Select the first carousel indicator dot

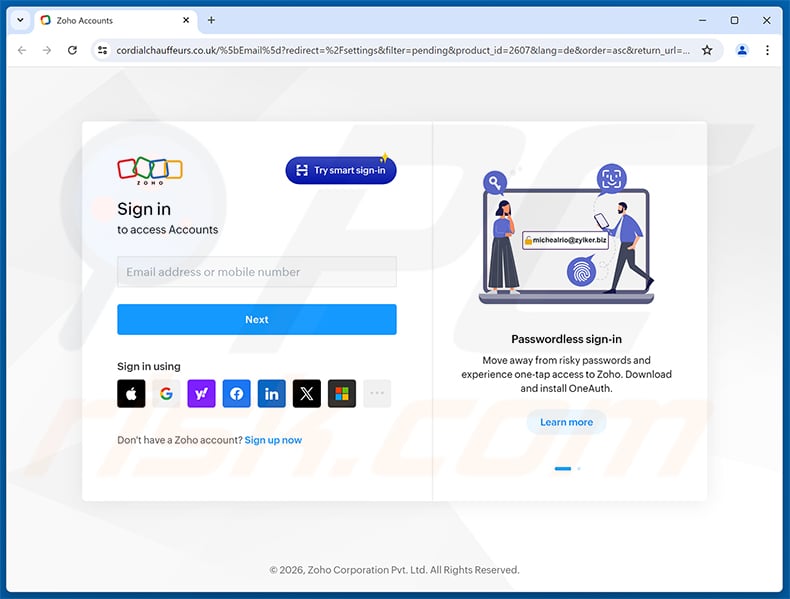pos(563,469)
